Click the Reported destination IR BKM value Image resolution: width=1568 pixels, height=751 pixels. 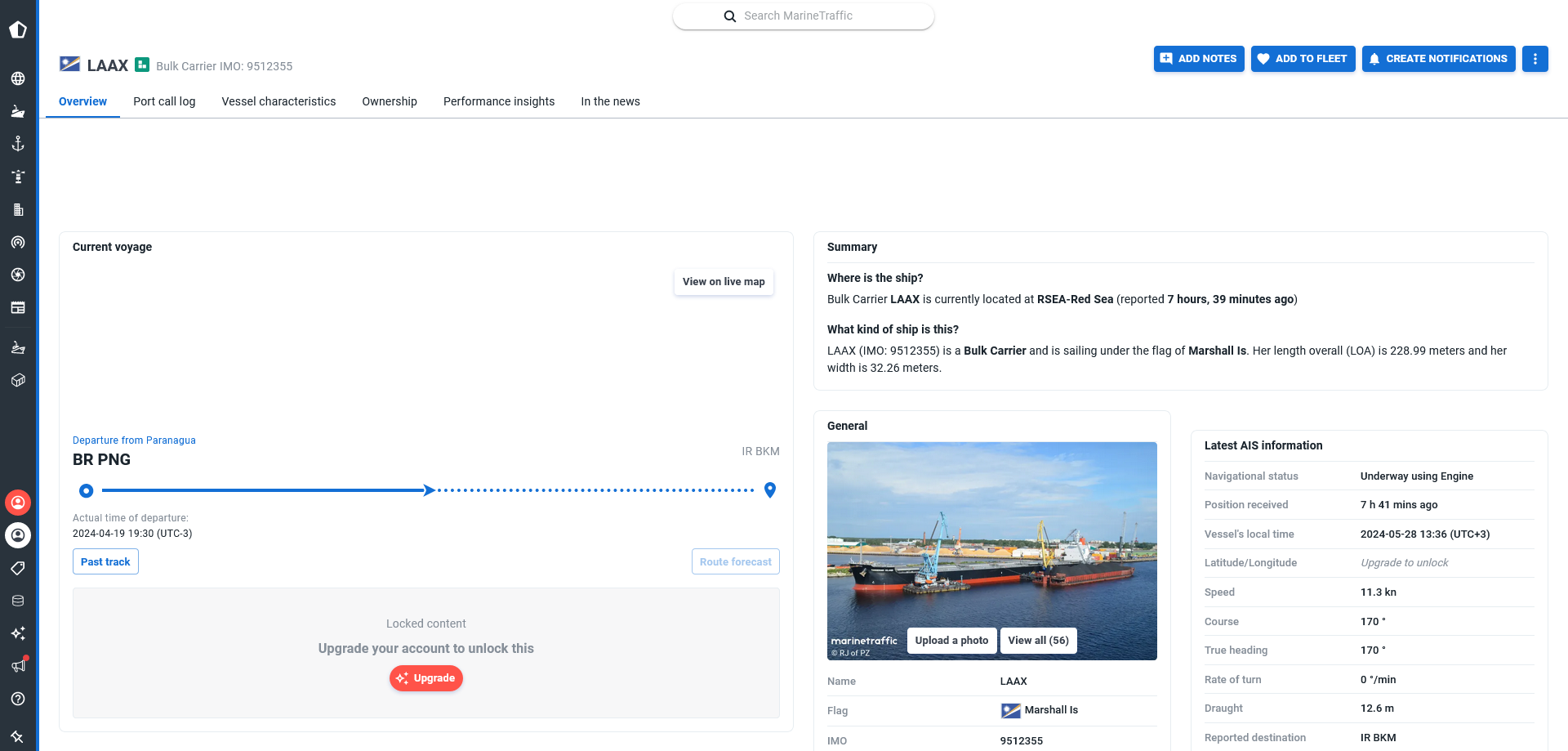[x=1378, y=738]
